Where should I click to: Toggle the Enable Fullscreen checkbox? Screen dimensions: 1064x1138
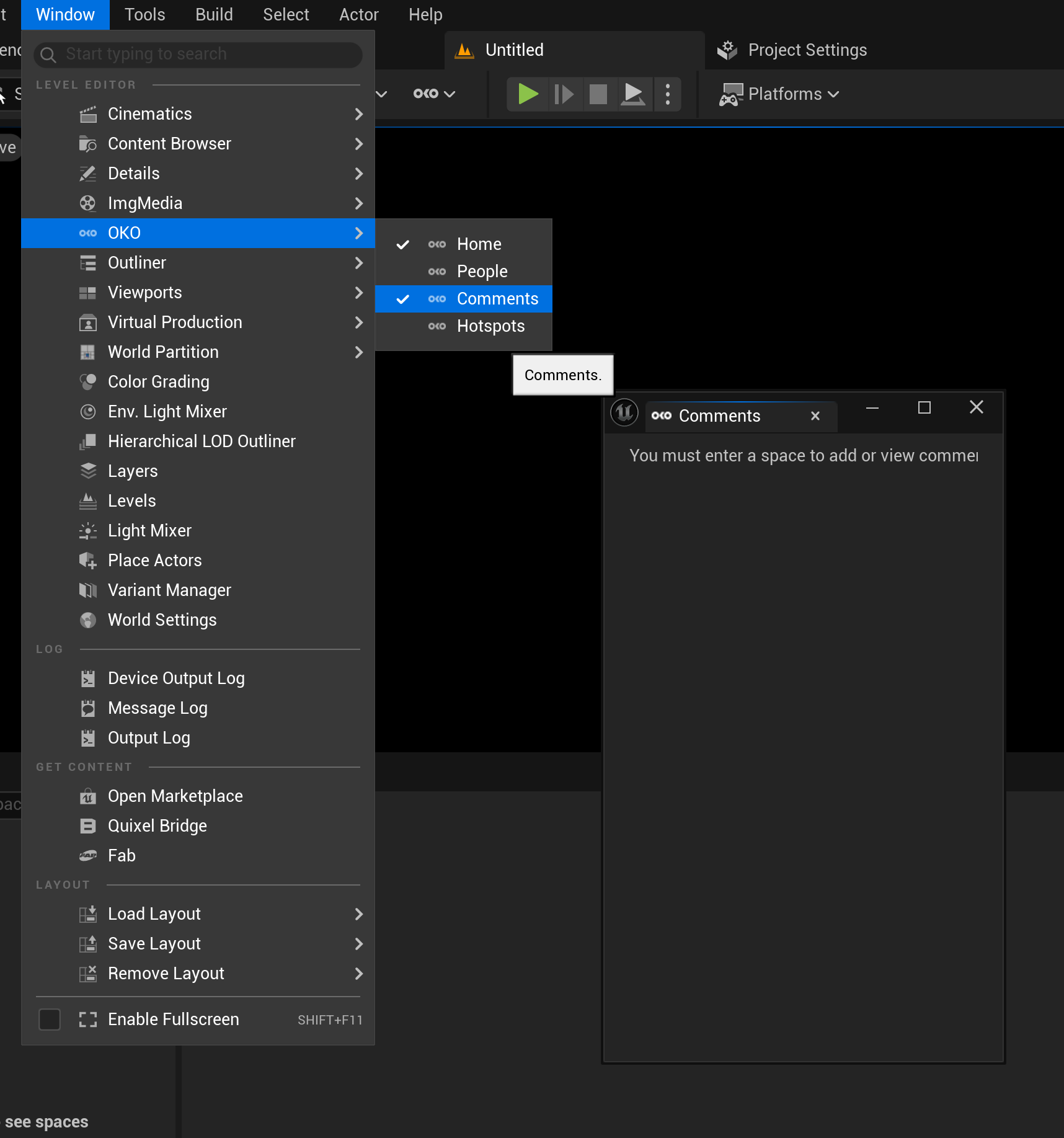tap(50, 1020)
